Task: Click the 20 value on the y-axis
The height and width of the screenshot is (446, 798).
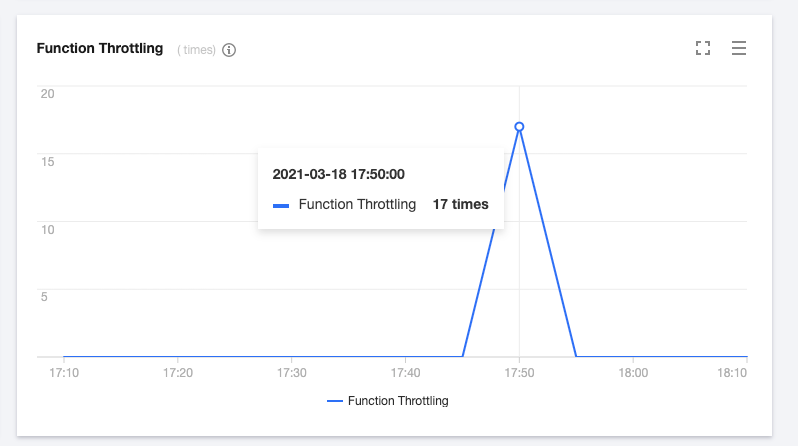Action: (x=47, y=93)
